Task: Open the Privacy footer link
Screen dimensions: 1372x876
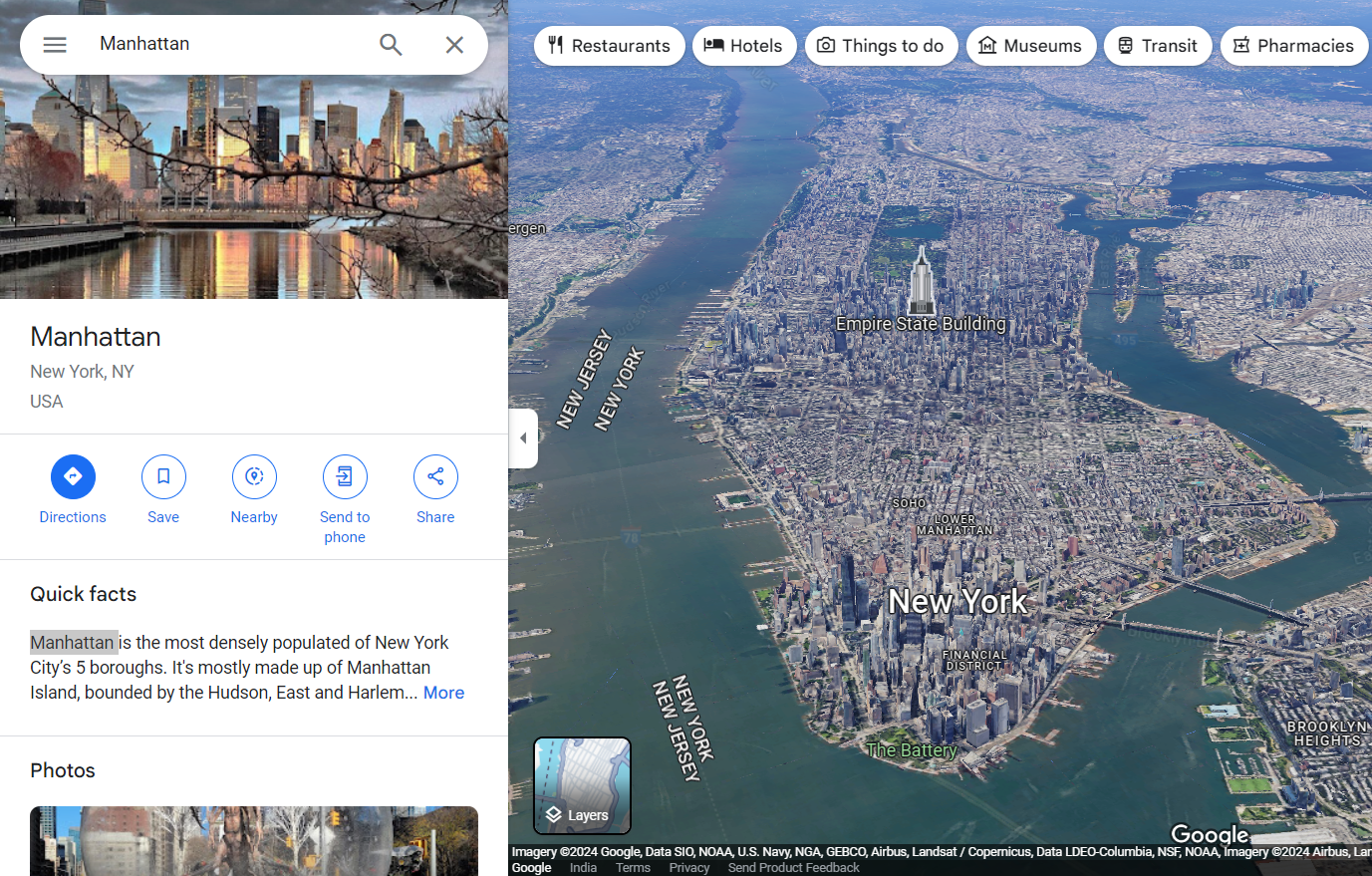Action: (x=689, y=868)
